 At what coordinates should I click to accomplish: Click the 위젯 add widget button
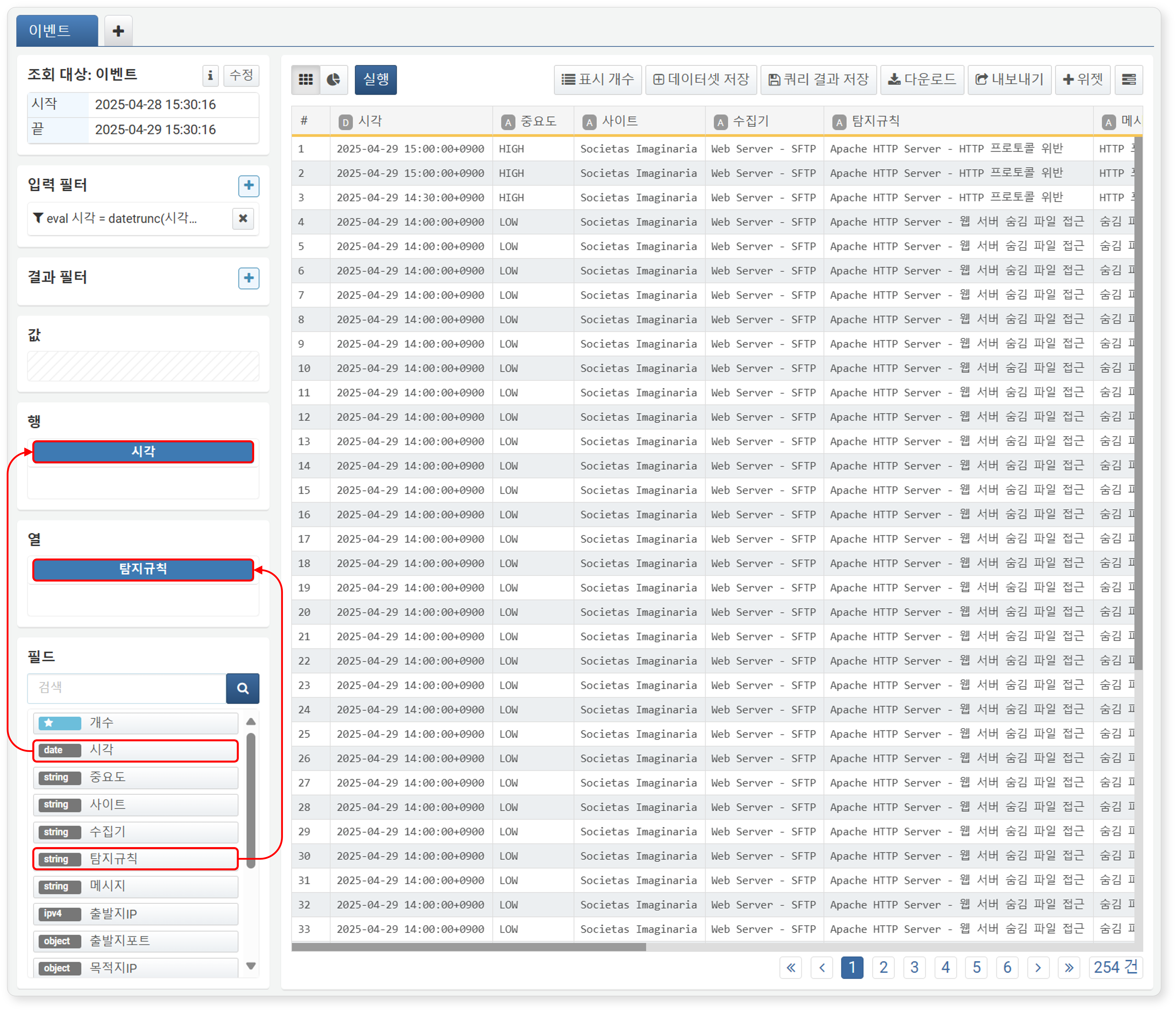(x=1083, y=79)
